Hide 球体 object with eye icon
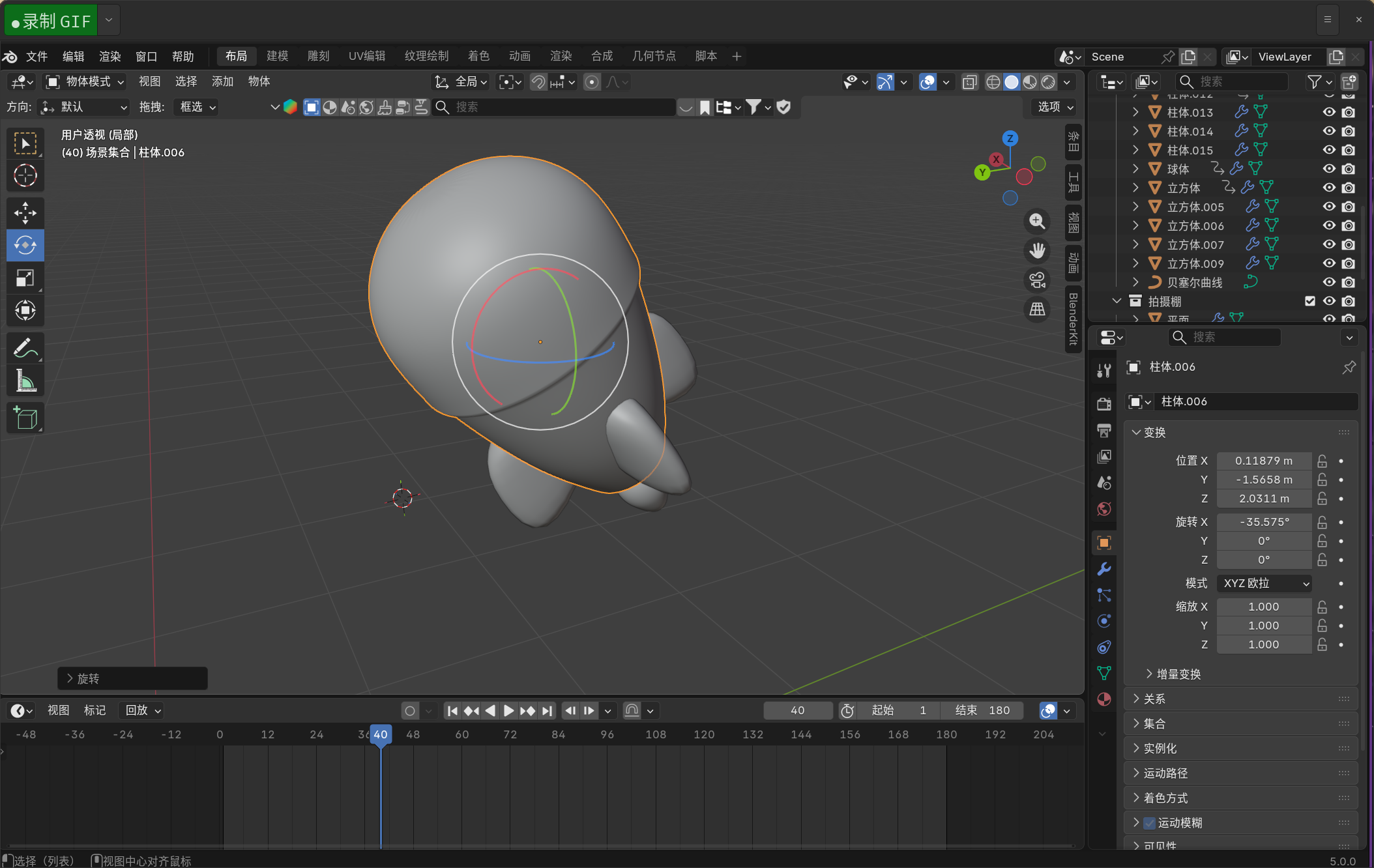 pyautogui.click(x=1328, y=169)
